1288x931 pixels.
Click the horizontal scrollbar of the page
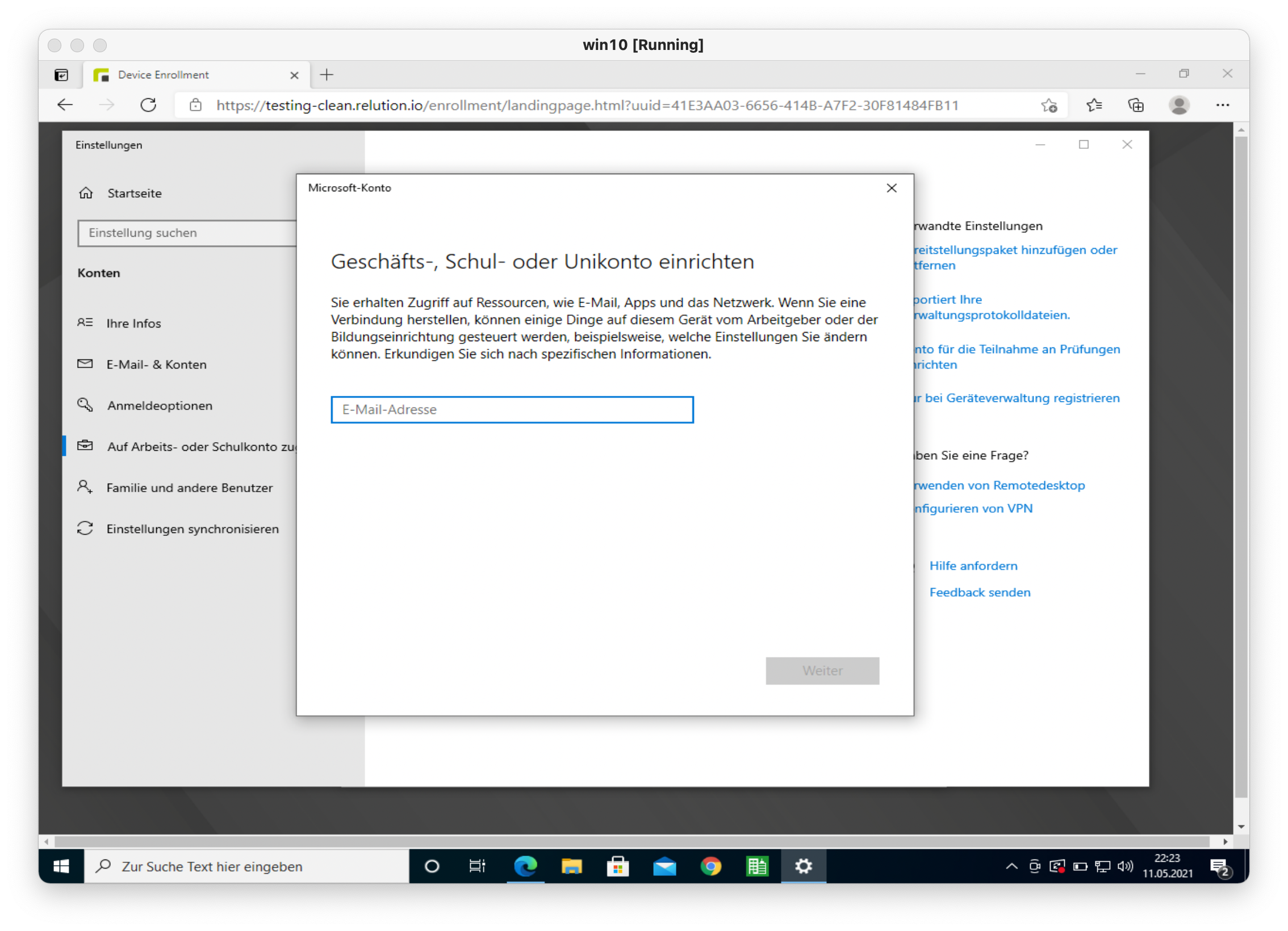pos(632,841)
